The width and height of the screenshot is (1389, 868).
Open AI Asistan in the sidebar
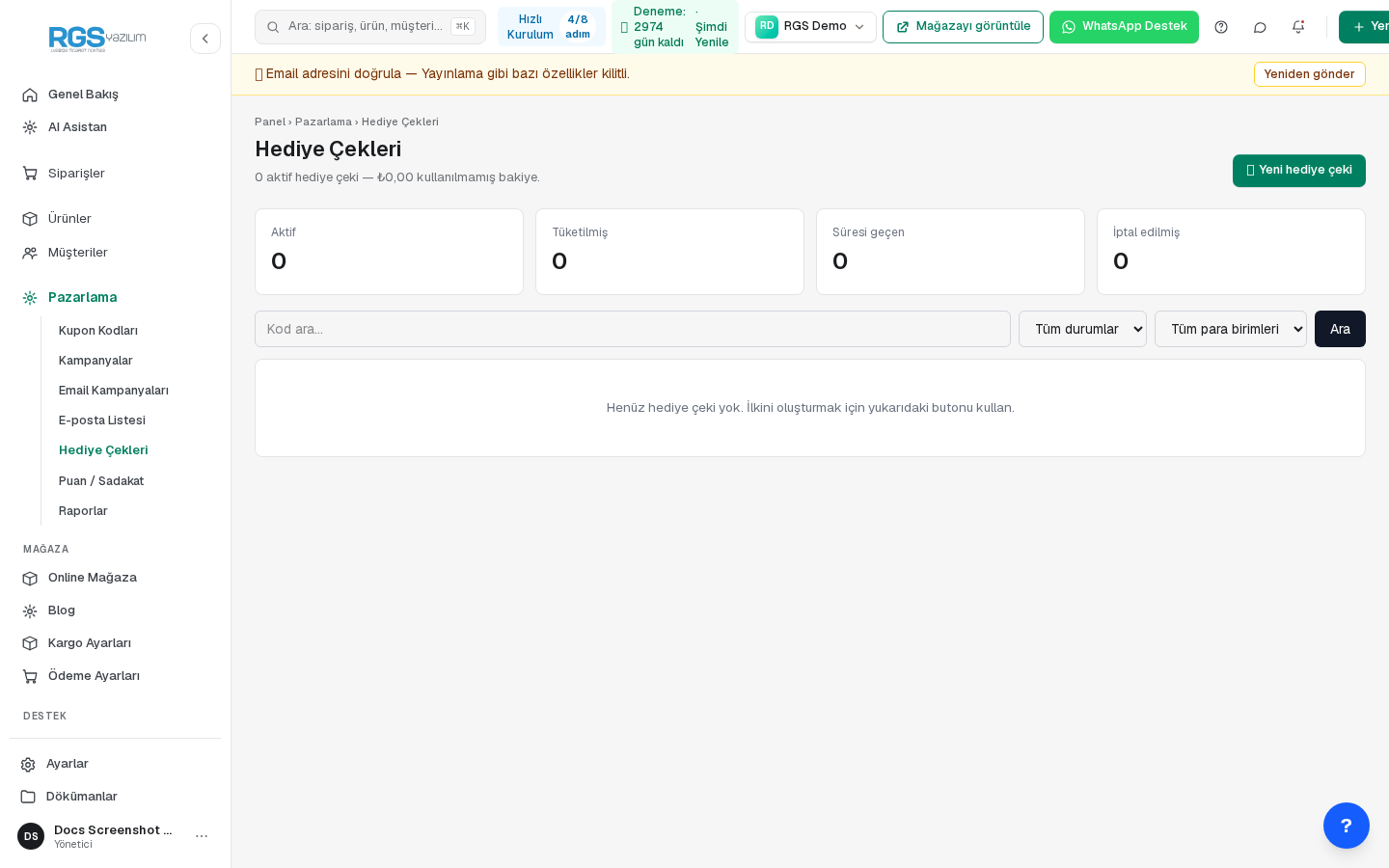[x=116, y=127]
